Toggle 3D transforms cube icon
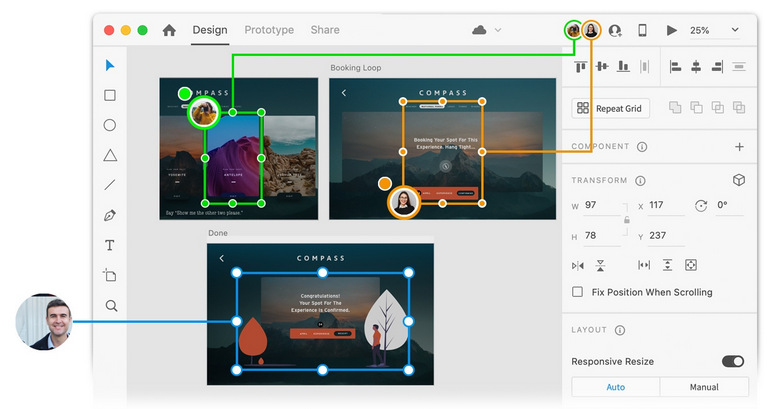The height and width of the screenshot is (409, 767). pos(739,180)
